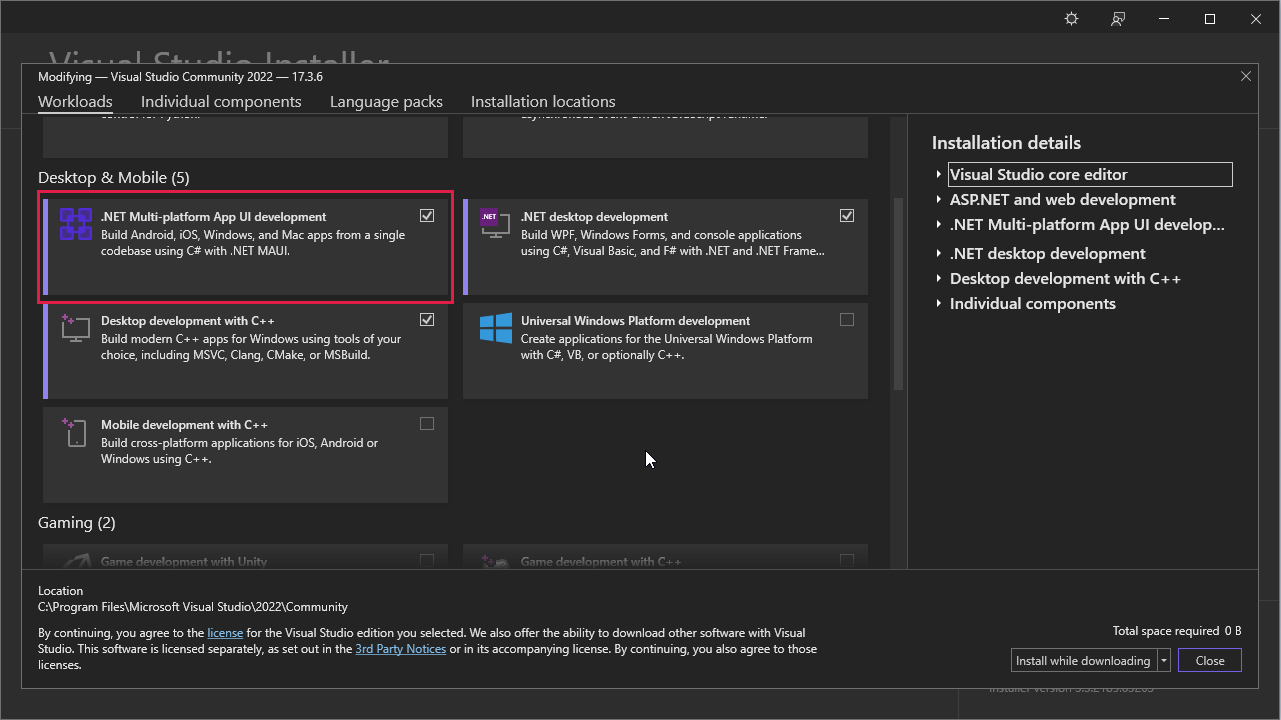Check Game development with C++ workload
This screenshot has height=720, width=1281.
[x=847, y=560]
